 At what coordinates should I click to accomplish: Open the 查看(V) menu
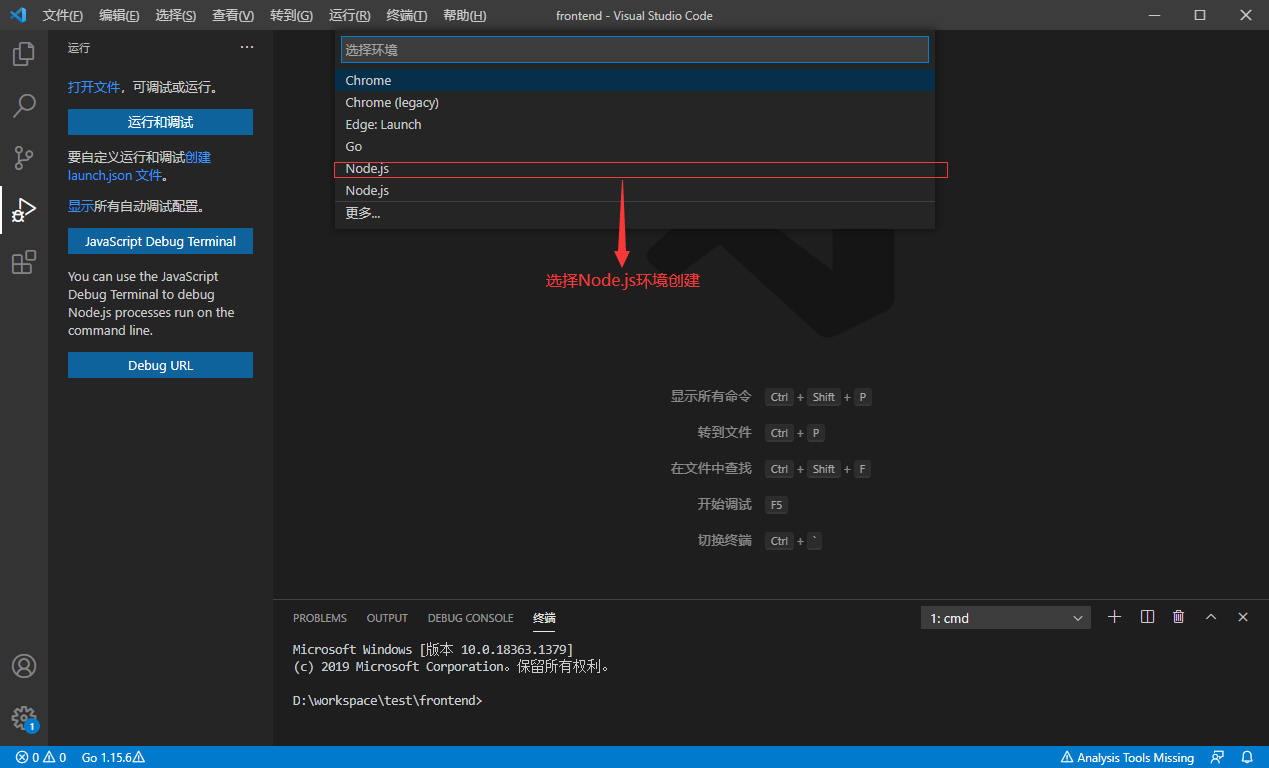pos(233,16)
